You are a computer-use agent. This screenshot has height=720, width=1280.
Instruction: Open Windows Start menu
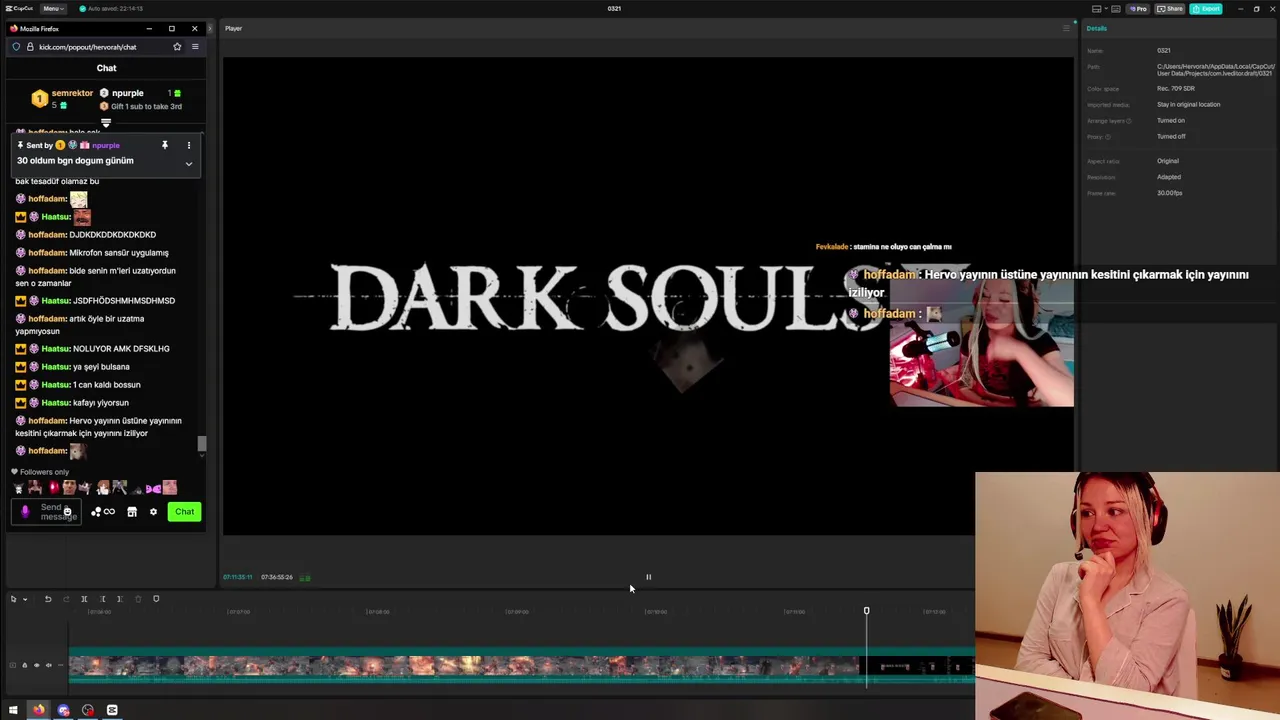tap(13, 710)
